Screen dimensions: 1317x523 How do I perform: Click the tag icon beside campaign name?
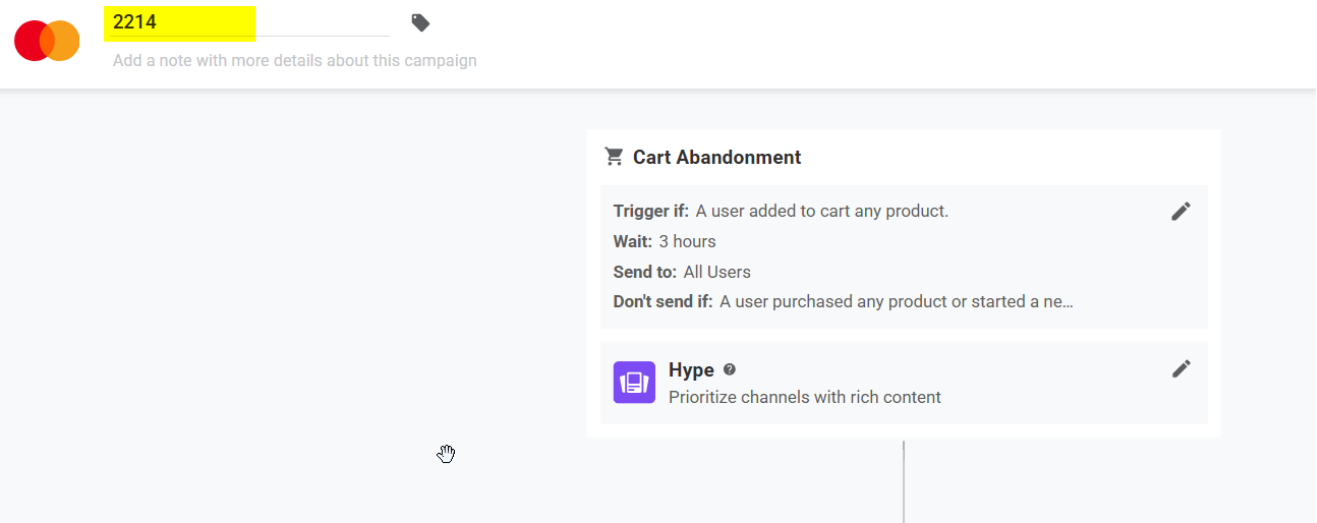click(x=421, y=22)
